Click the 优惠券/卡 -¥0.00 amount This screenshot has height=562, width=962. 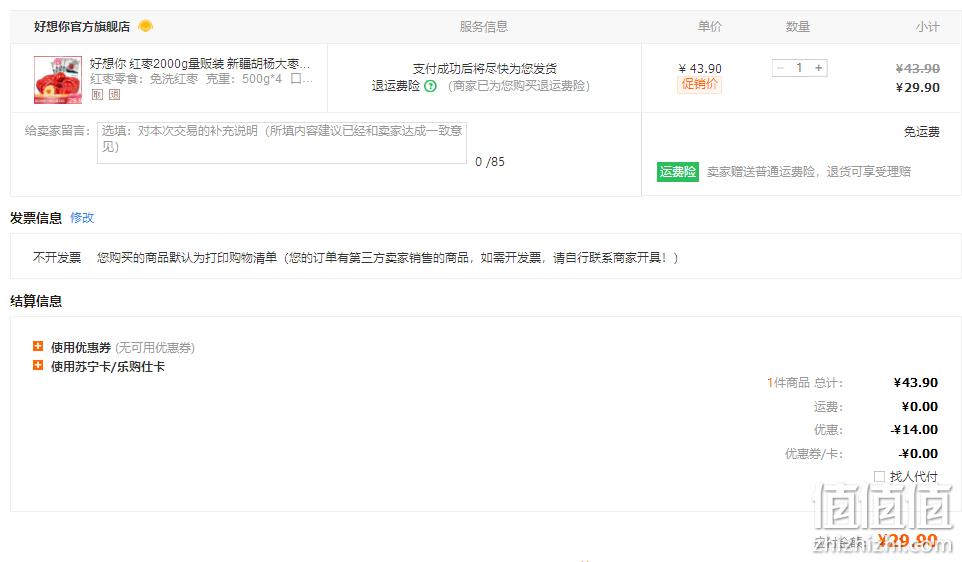(x=918, y=454)
